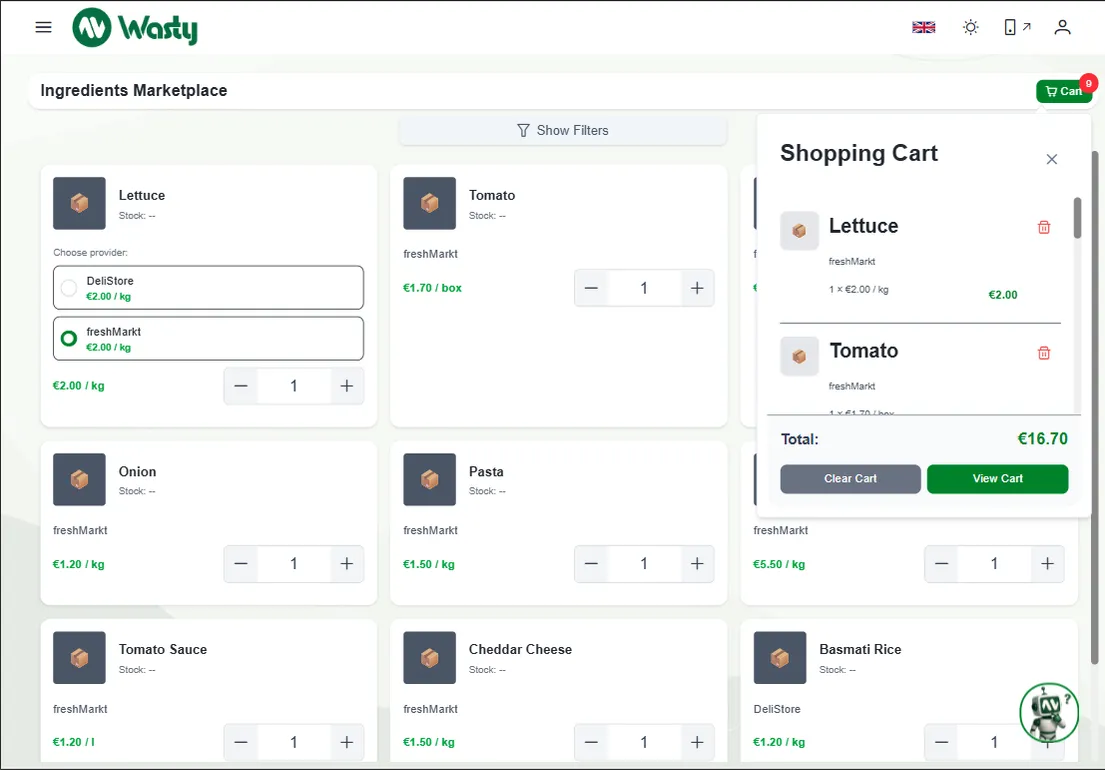Decrease Pasta quantity with minus button
Image resolution: width=1105 pixels, height=770 pixels.
click(x=591, y=564)
